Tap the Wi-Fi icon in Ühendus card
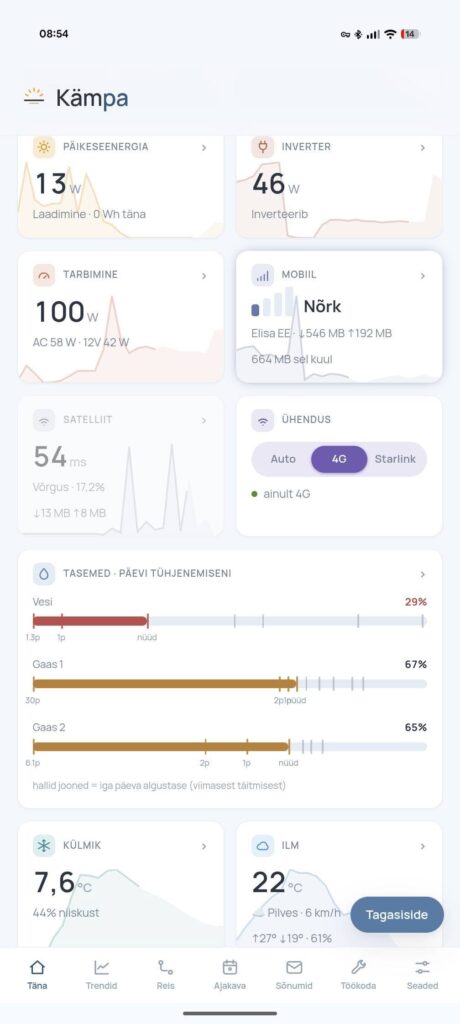Screen dimensions: 460x1024 [263, 421]
